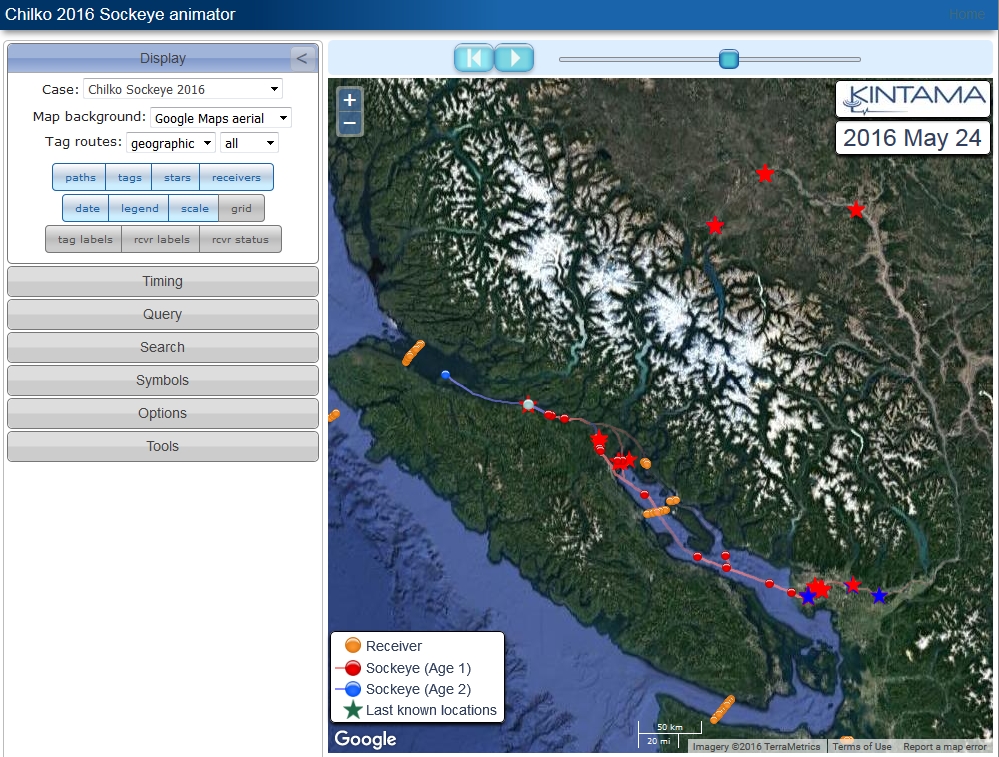Toggle the paths display option
The width and height of the screenshot is (999, 757).
coord(80,178)
